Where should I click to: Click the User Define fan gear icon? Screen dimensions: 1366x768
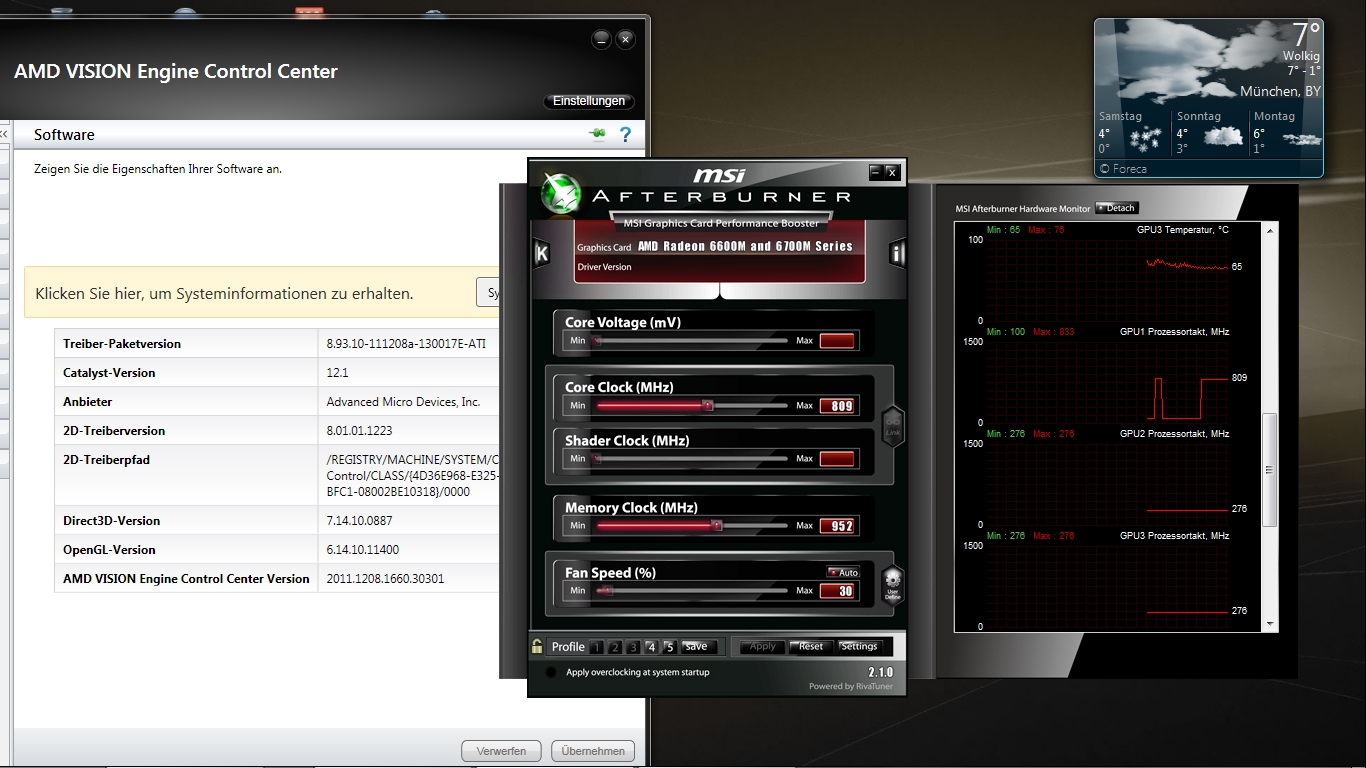pyautogui.click(x=893, y=584)
